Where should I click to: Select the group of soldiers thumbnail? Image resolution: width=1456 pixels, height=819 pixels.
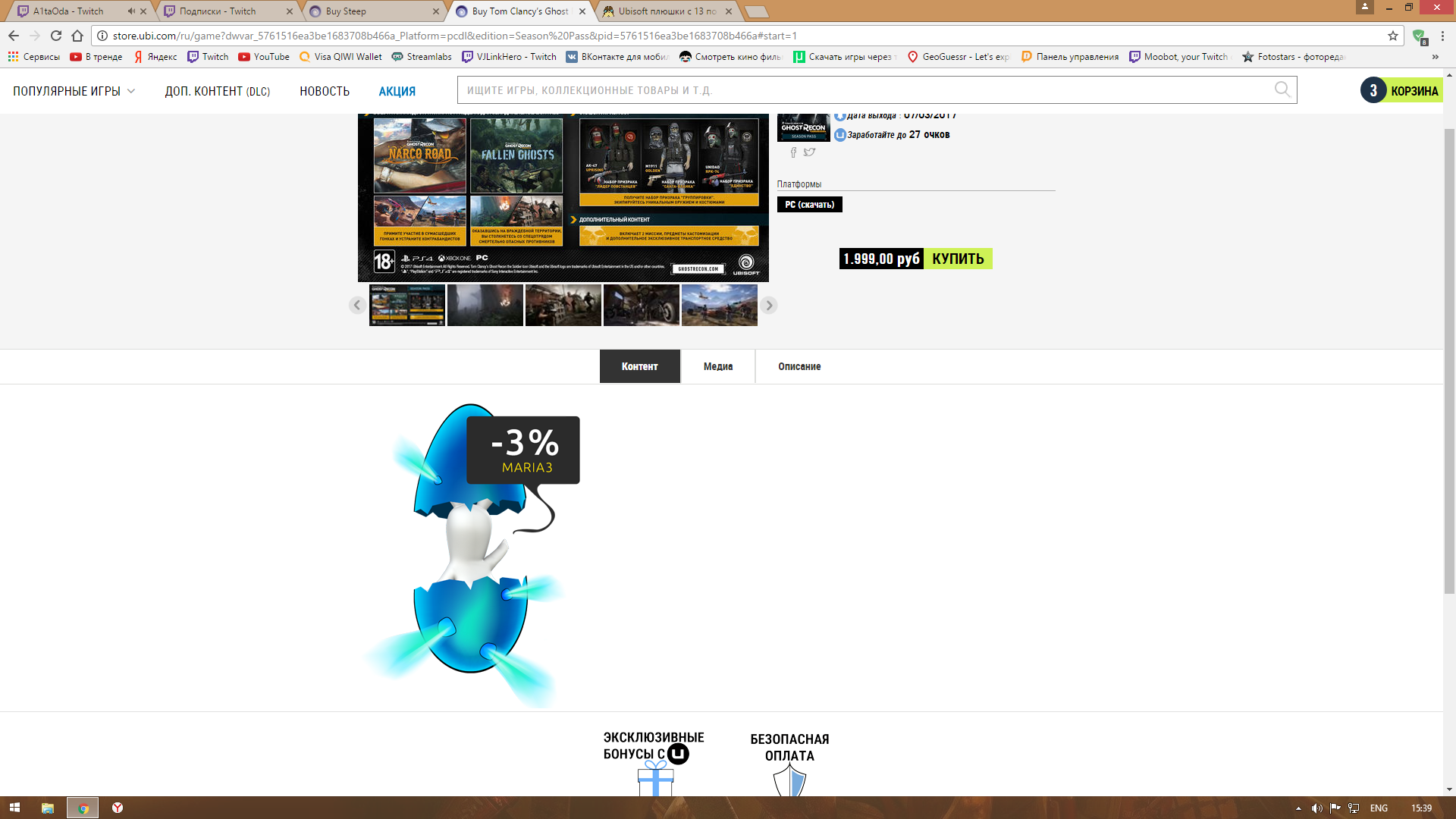click(563, 305)
